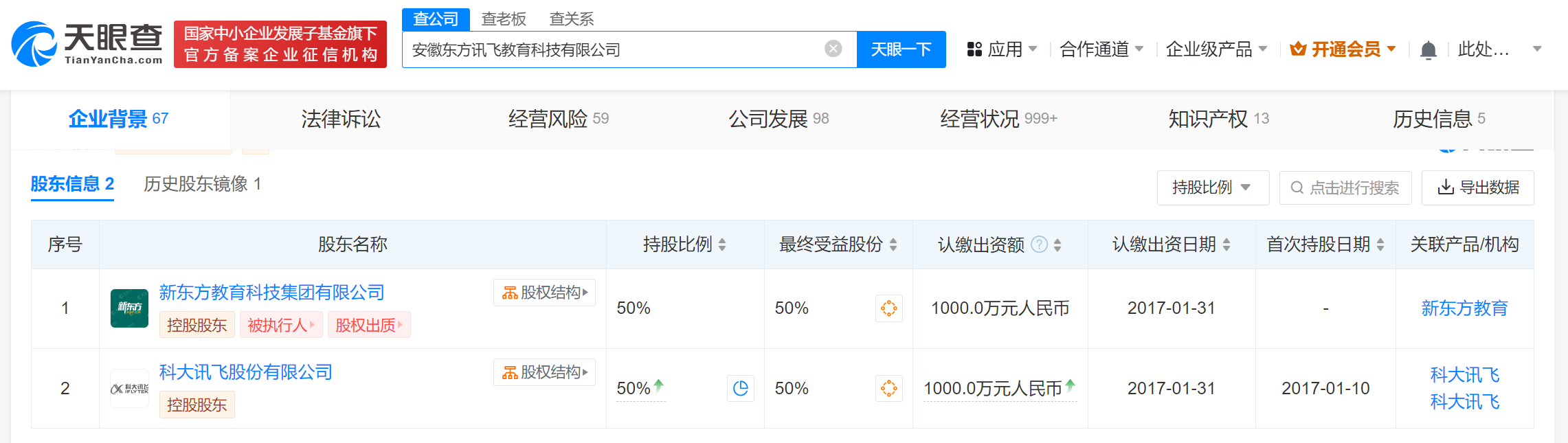Click 控股股东 tag under 科大讯飞
Viewport: 1568px width, 443px height.
(x=197, y=405)
